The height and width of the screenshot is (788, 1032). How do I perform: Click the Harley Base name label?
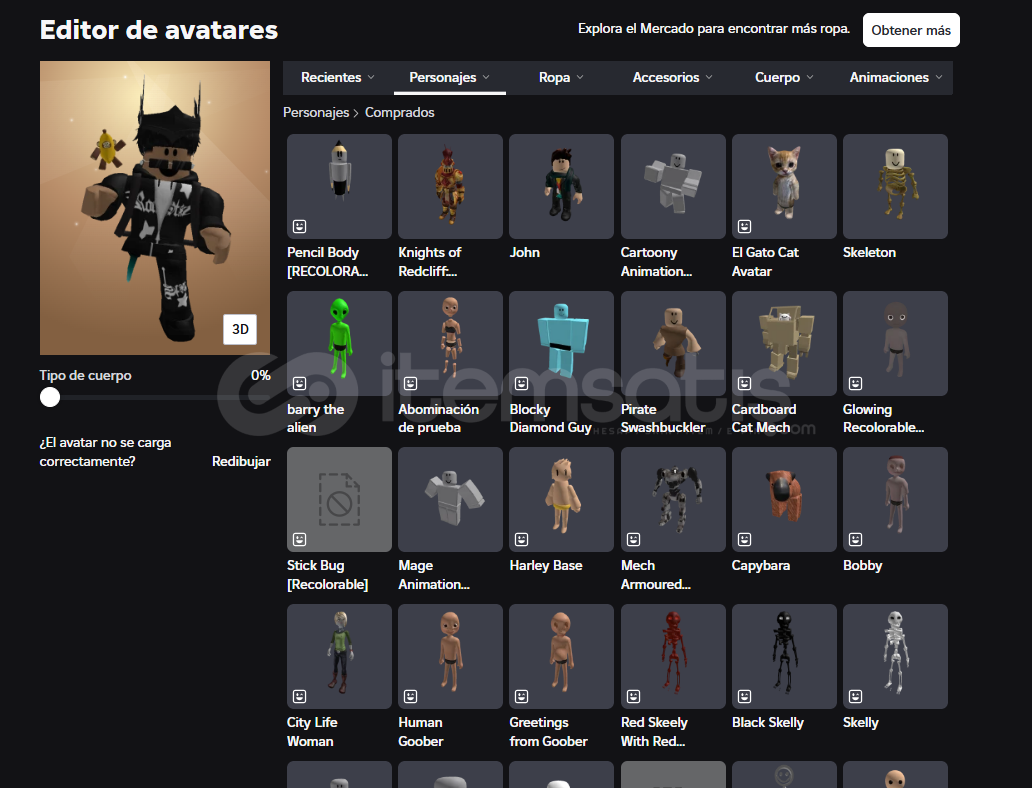(x=546, y=565)
